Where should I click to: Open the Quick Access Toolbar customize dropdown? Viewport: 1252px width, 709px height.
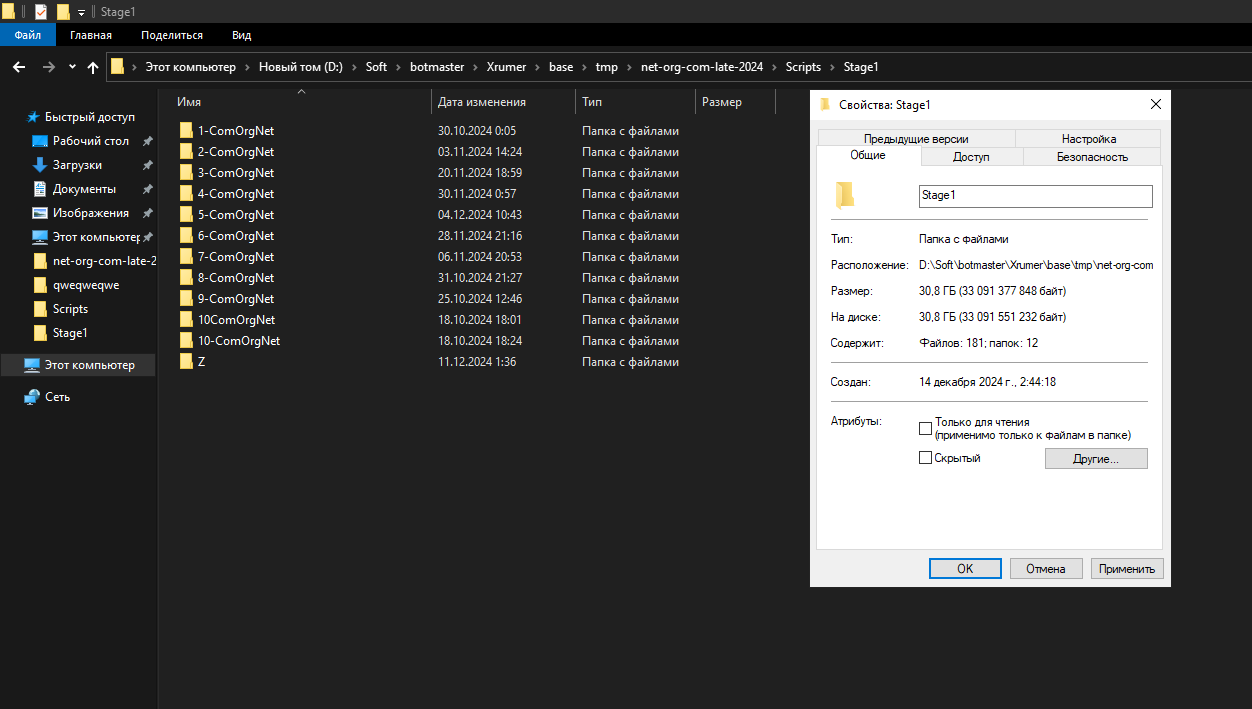[x=81, y=12]
